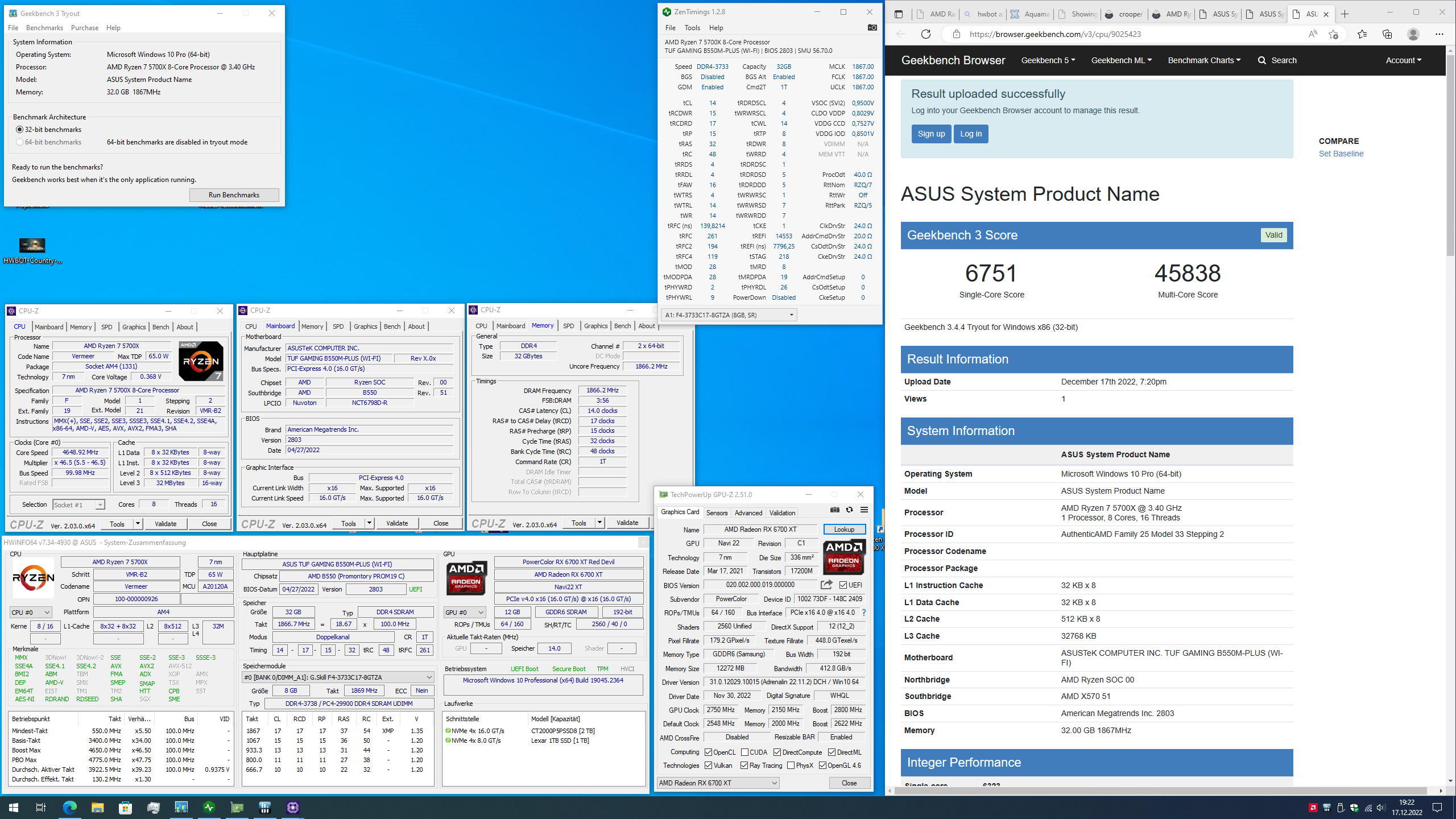Open the Edge Favorites list icon
Screen dimensions: 1456x819
pos(1362,34)
